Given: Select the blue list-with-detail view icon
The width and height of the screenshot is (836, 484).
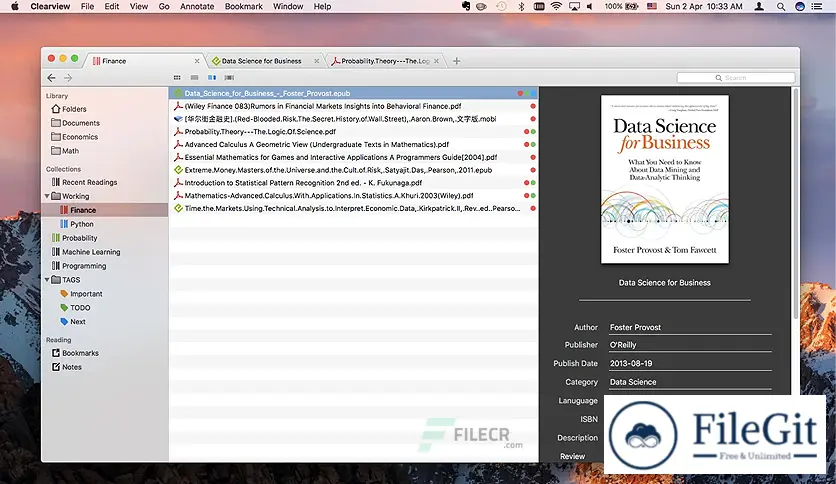Looking at the screenshot, I should pyautogui.click(x=212, y=78).
